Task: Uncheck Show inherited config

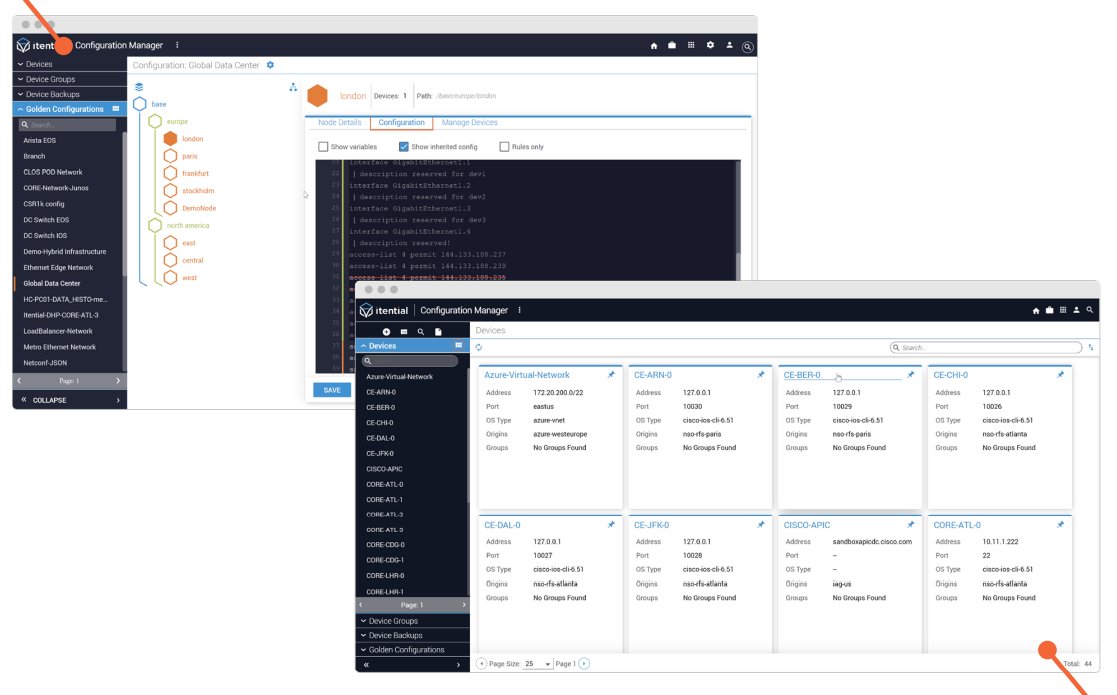Action: 403,147
